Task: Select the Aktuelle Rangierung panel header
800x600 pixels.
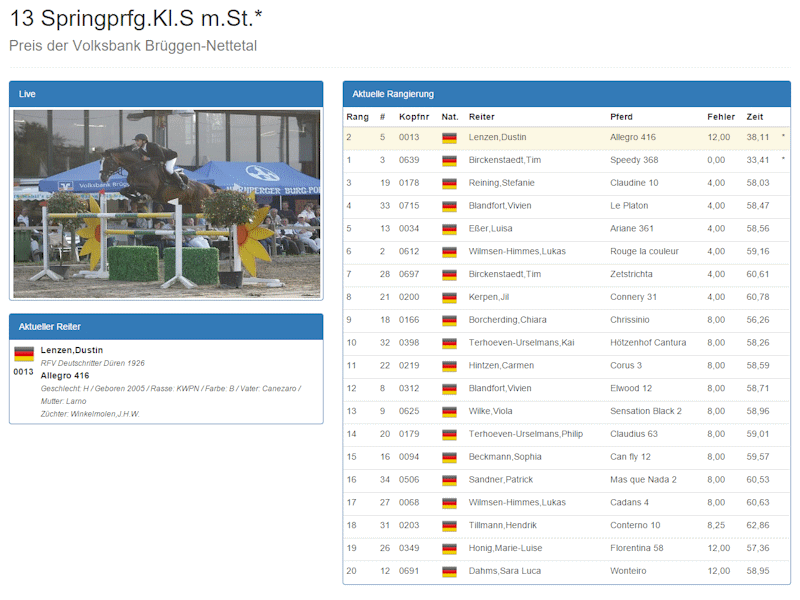Action: tap(566, 94)
